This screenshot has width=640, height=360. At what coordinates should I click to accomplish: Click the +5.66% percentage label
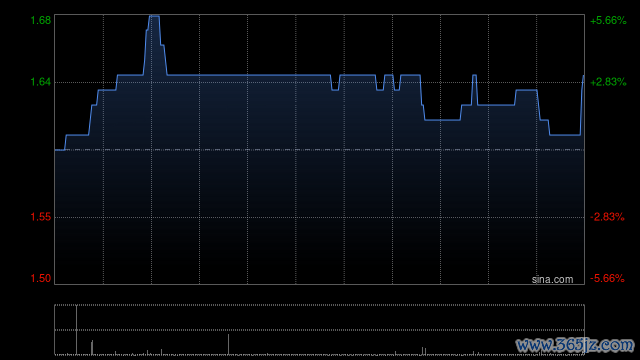pyautogui.click(x=608, y=20)
